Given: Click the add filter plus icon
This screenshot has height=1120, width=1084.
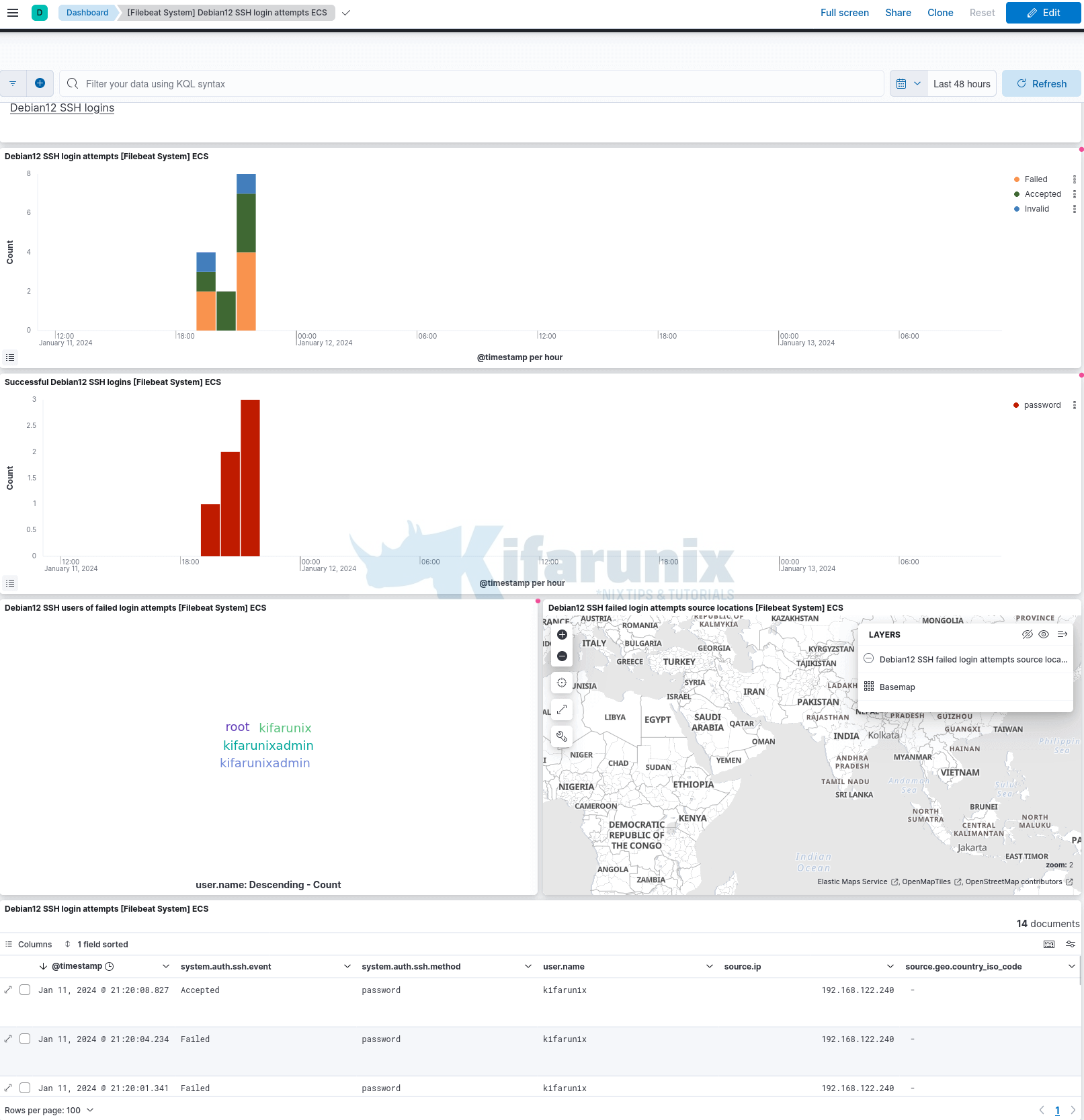Looking at the screenshot, I should (x=40, y=83).
